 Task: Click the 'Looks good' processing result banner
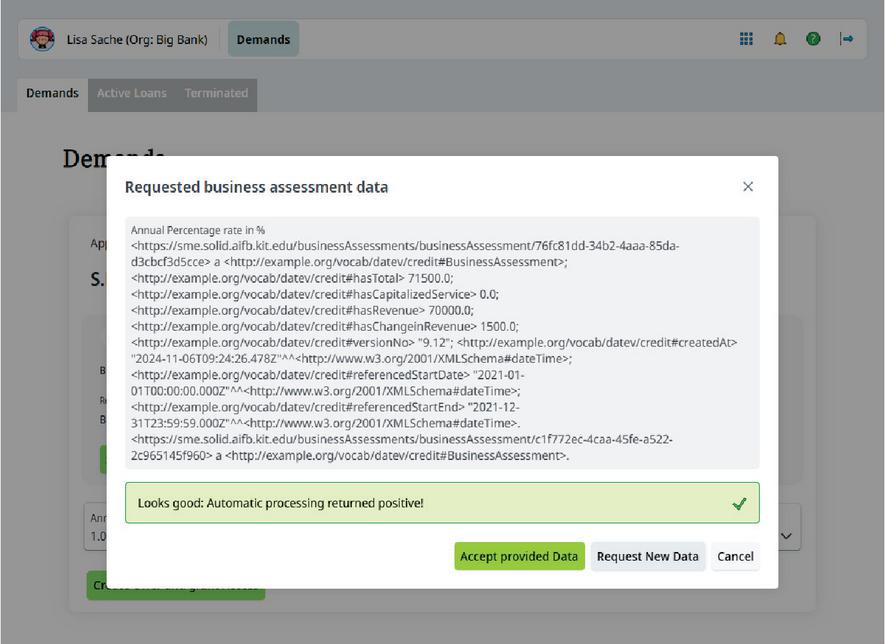pos(400,503)
